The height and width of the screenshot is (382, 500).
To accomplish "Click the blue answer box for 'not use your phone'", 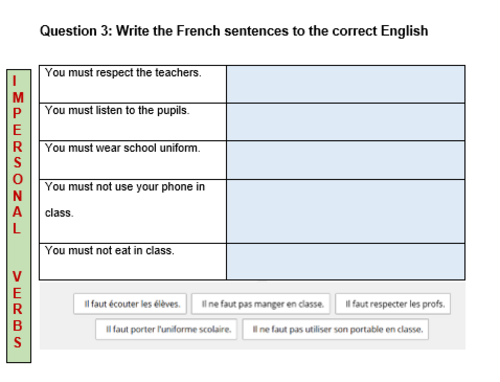I will (x=346, y=212).
